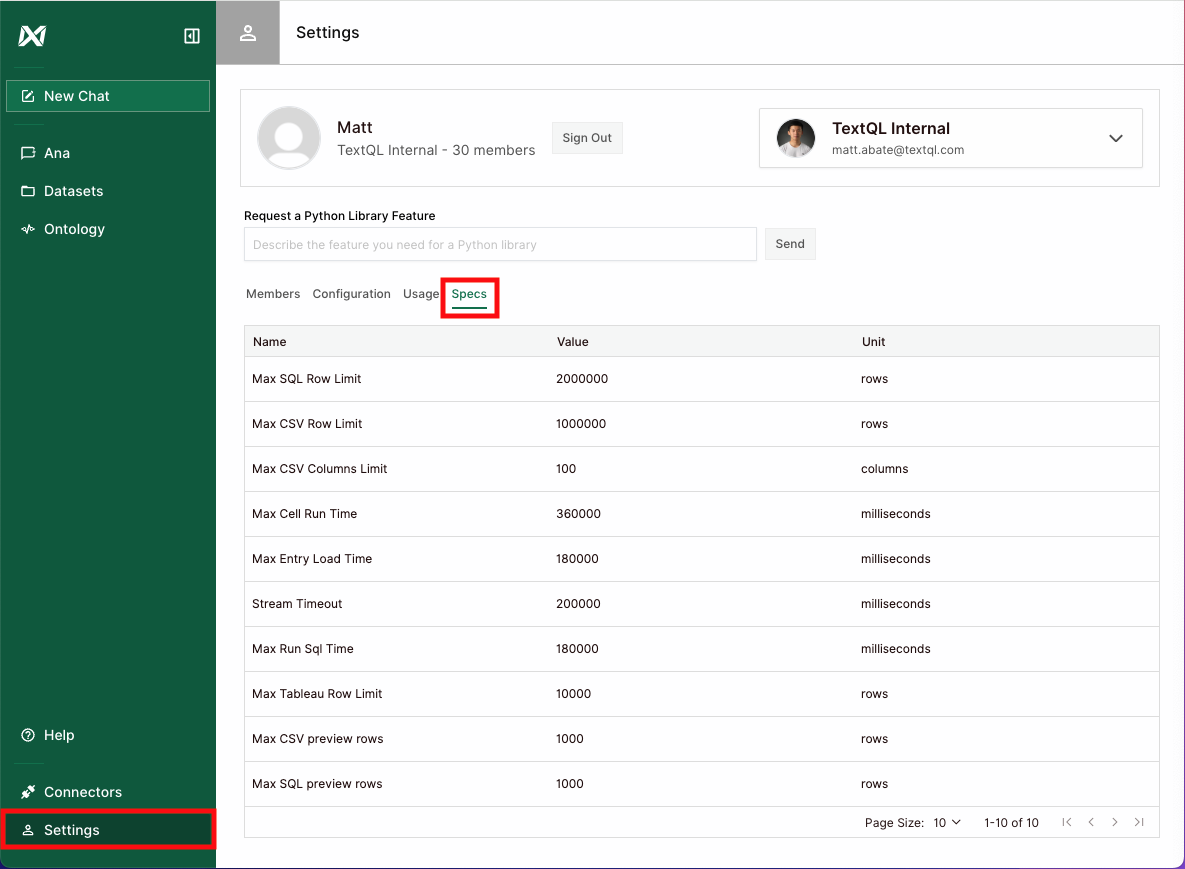Collapse the sidebar with the panel icon
This screenshot has width=1185, height=869.
click(192, 36)
